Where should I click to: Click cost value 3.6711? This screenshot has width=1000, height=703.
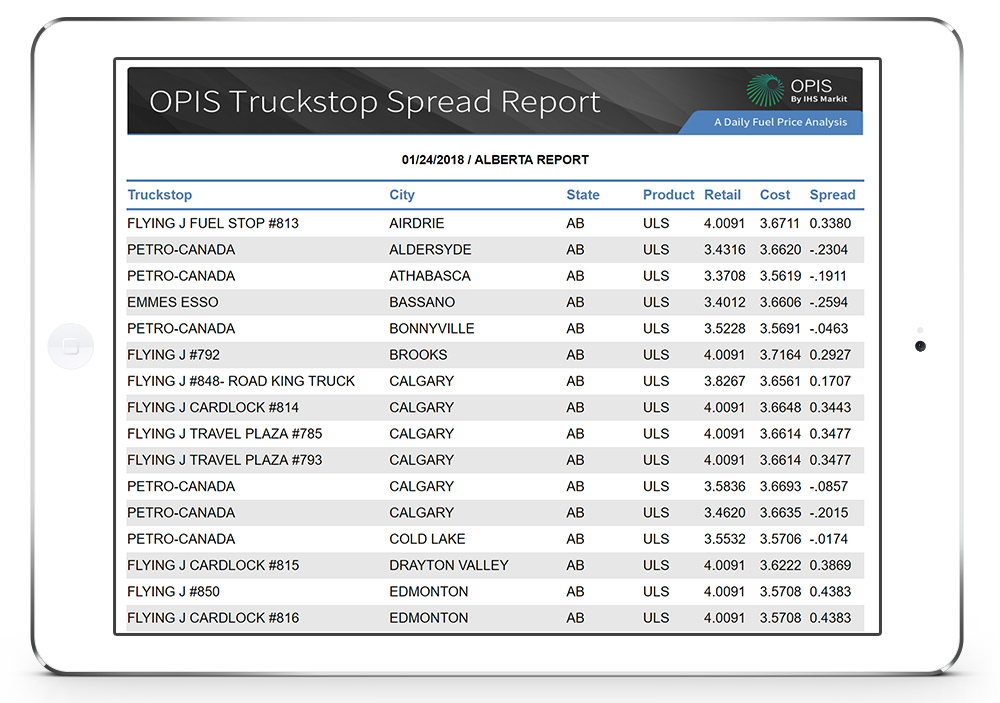click(x=779, y=223)
